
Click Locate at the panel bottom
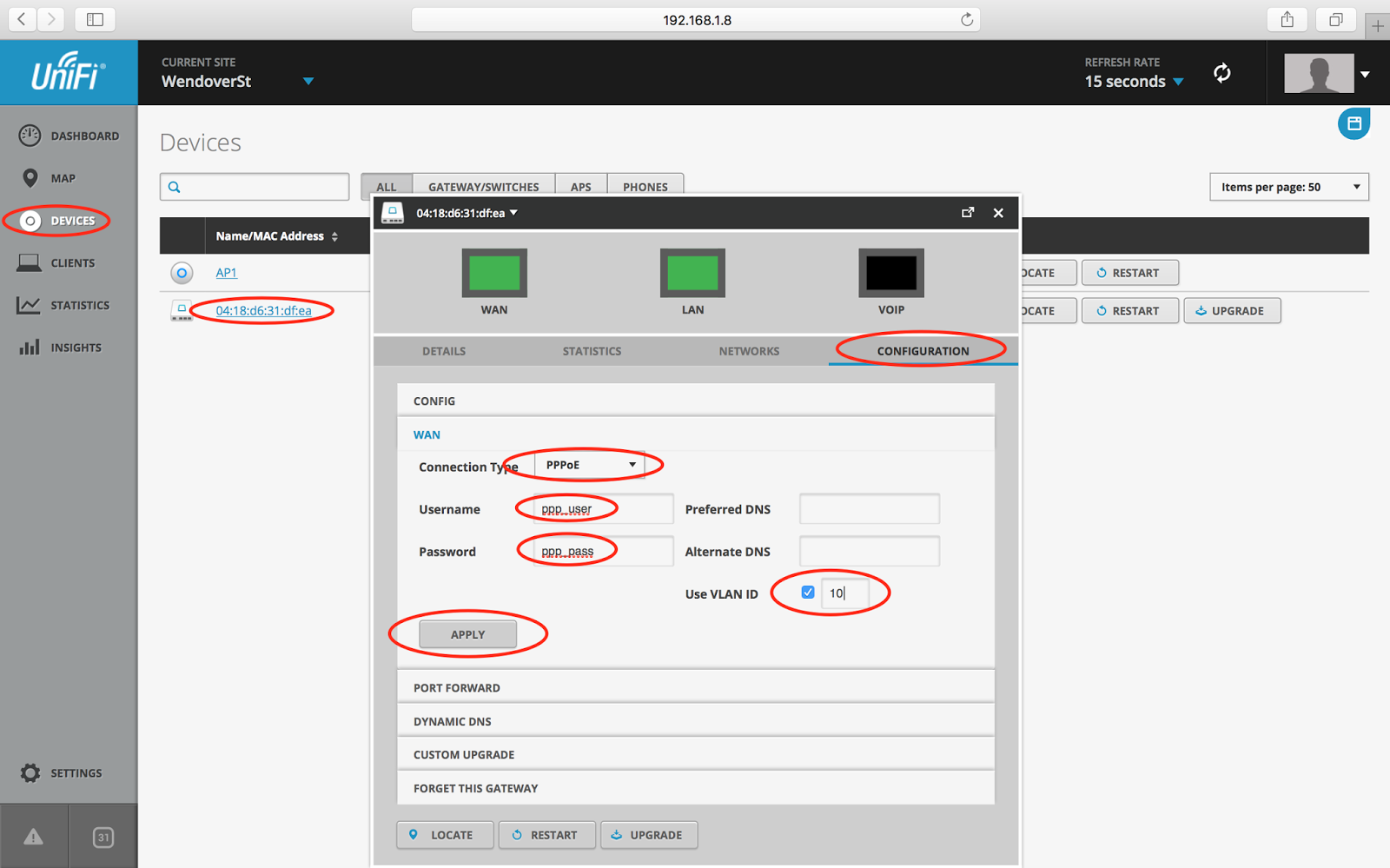tap(446, 835)
